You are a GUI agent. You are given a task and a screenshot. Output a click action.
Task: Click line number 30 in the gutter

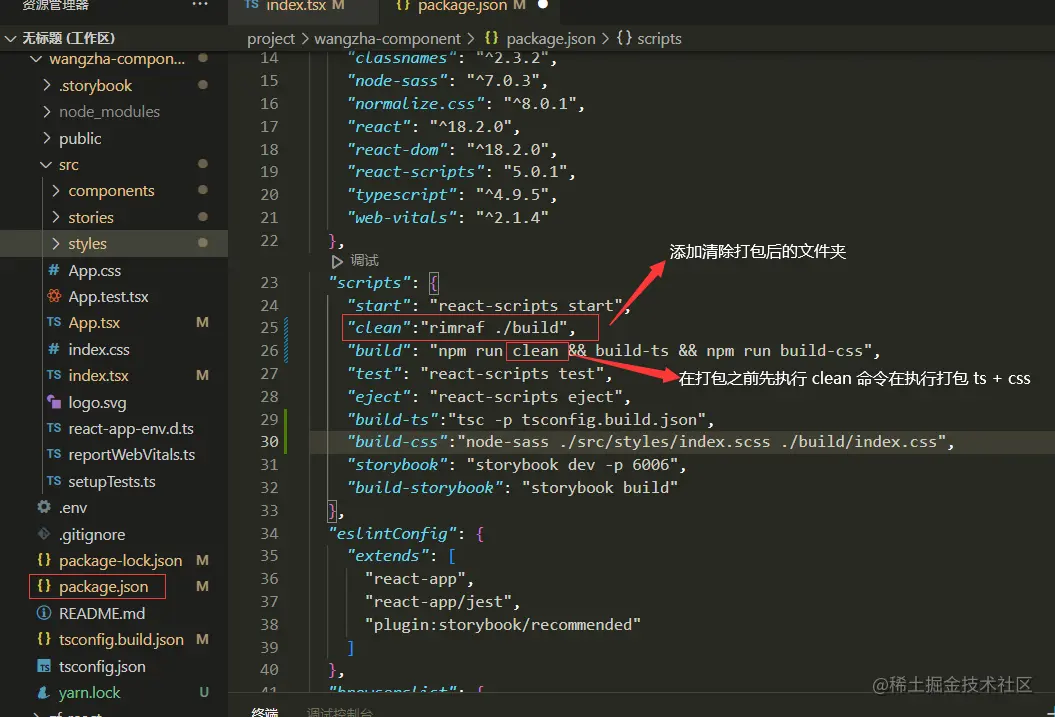pos(269,442)
